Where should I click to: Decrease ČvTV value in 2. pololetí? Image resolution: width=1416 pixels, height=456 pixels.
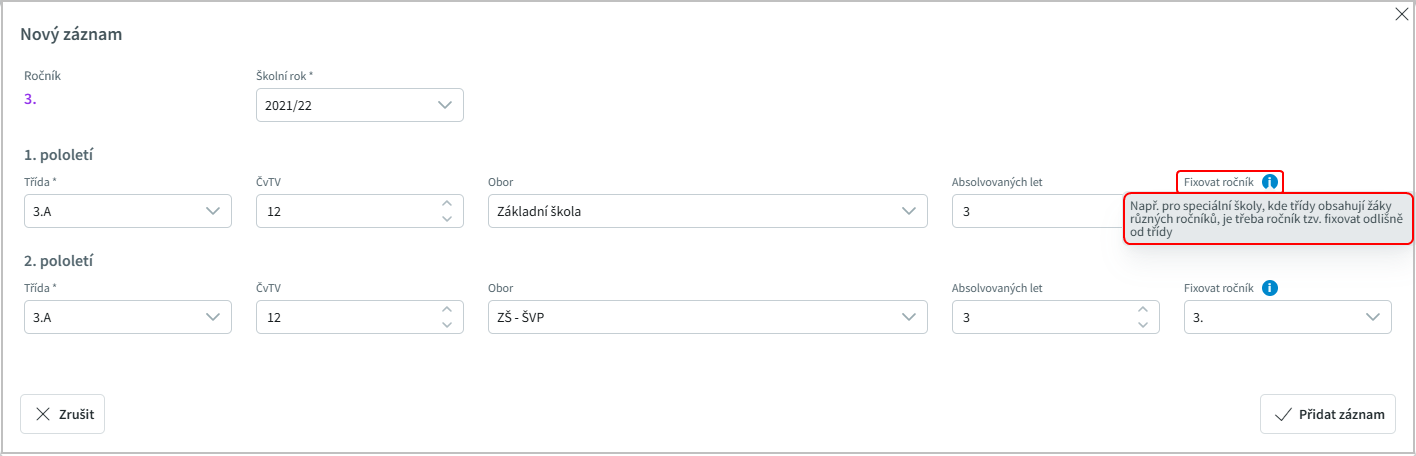[446, 324]
